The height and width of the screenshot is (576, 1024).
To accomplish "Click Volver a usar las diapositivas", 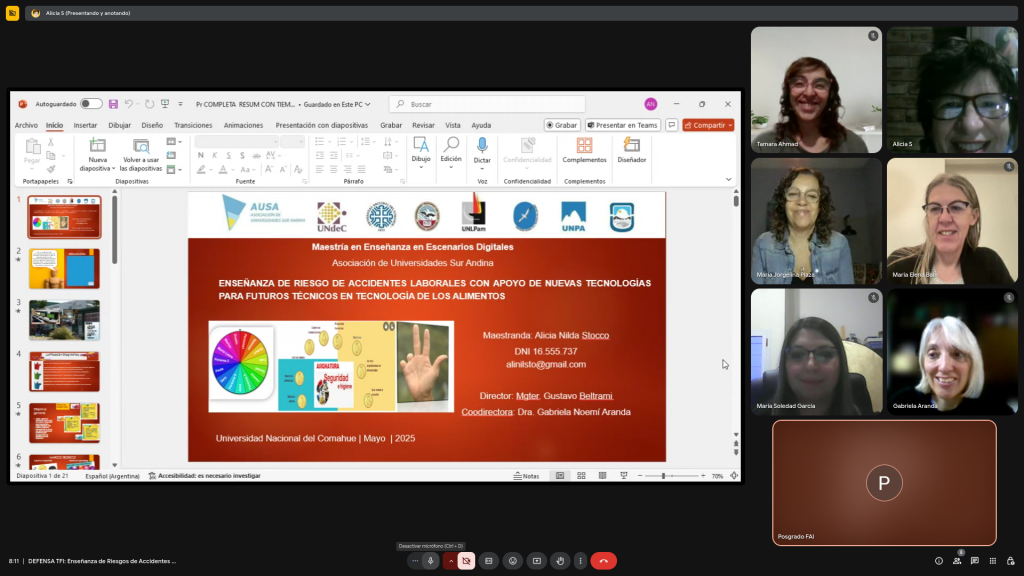I will (141, 155).
